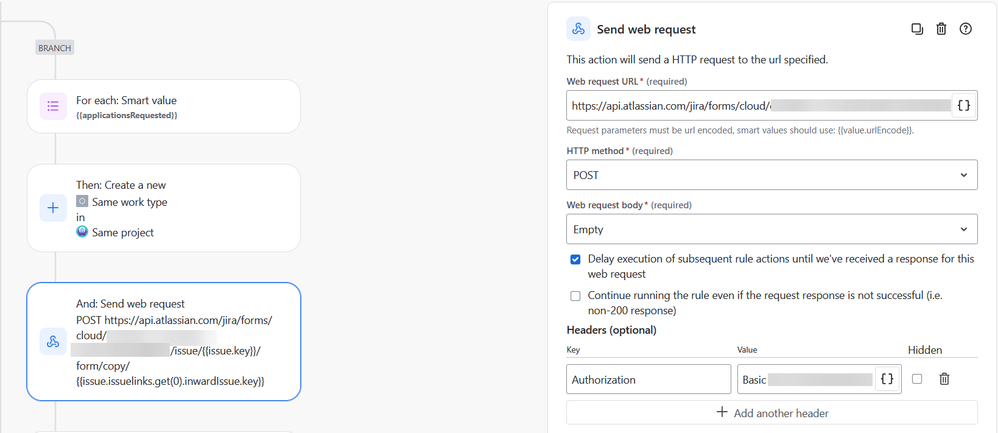Click the duplicate component icon
Screen dimensions: 998x433
point(917,29)
